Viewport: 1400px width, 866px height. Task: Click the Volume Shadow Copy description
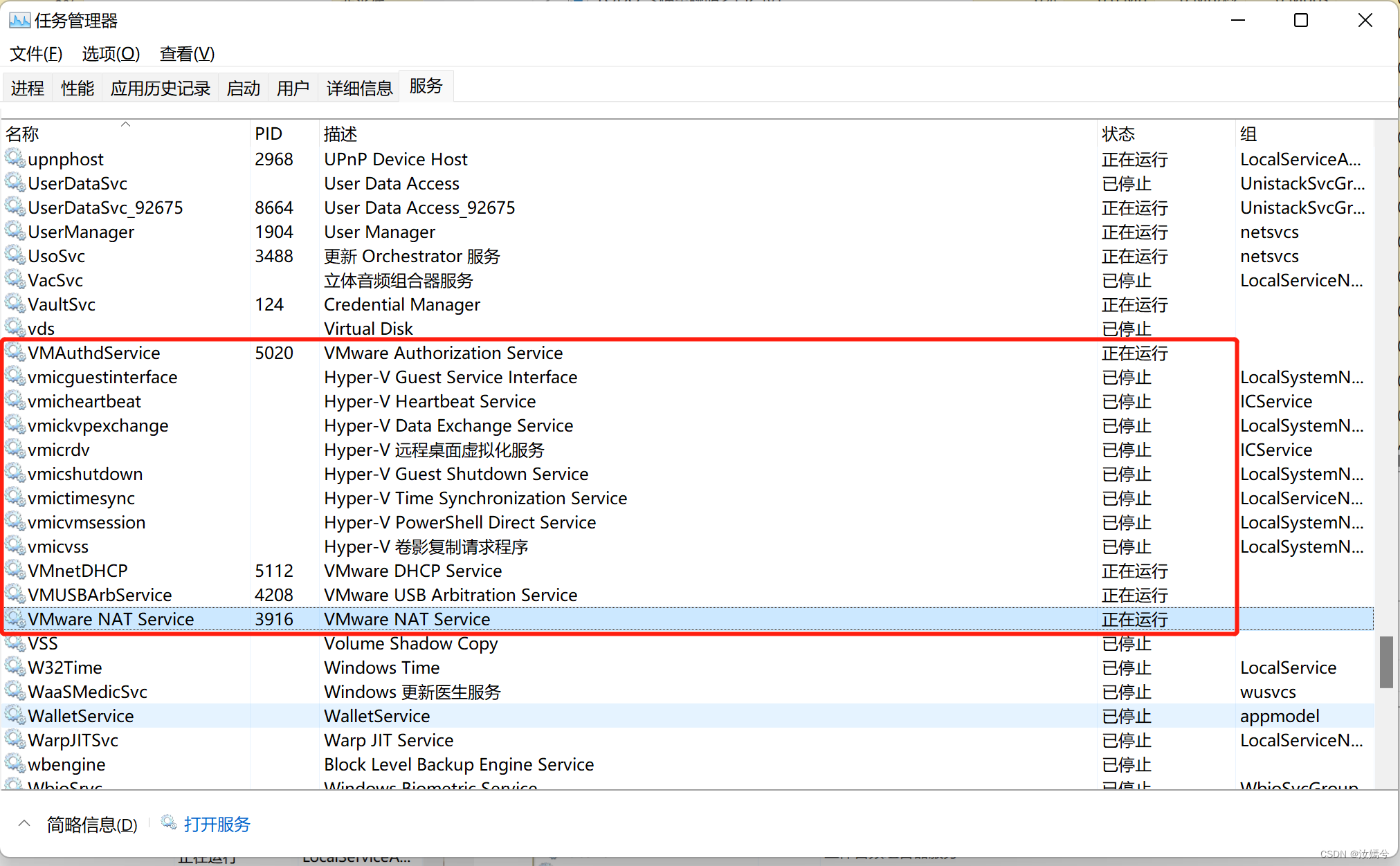[x=410, y=643]
